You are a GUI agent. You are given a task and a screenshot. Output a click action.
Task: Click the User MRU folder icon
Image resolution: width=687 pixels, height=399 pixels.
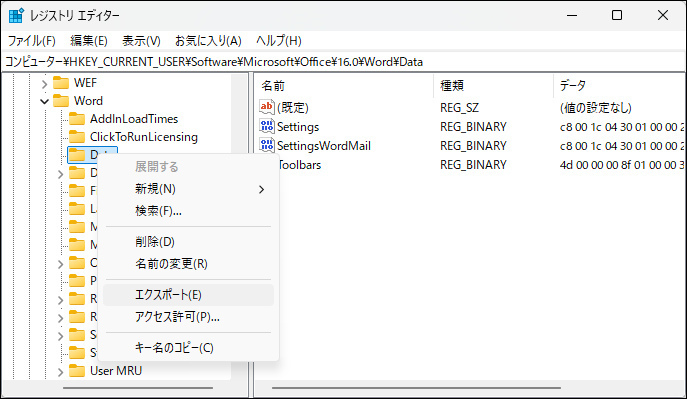(77, 371)
